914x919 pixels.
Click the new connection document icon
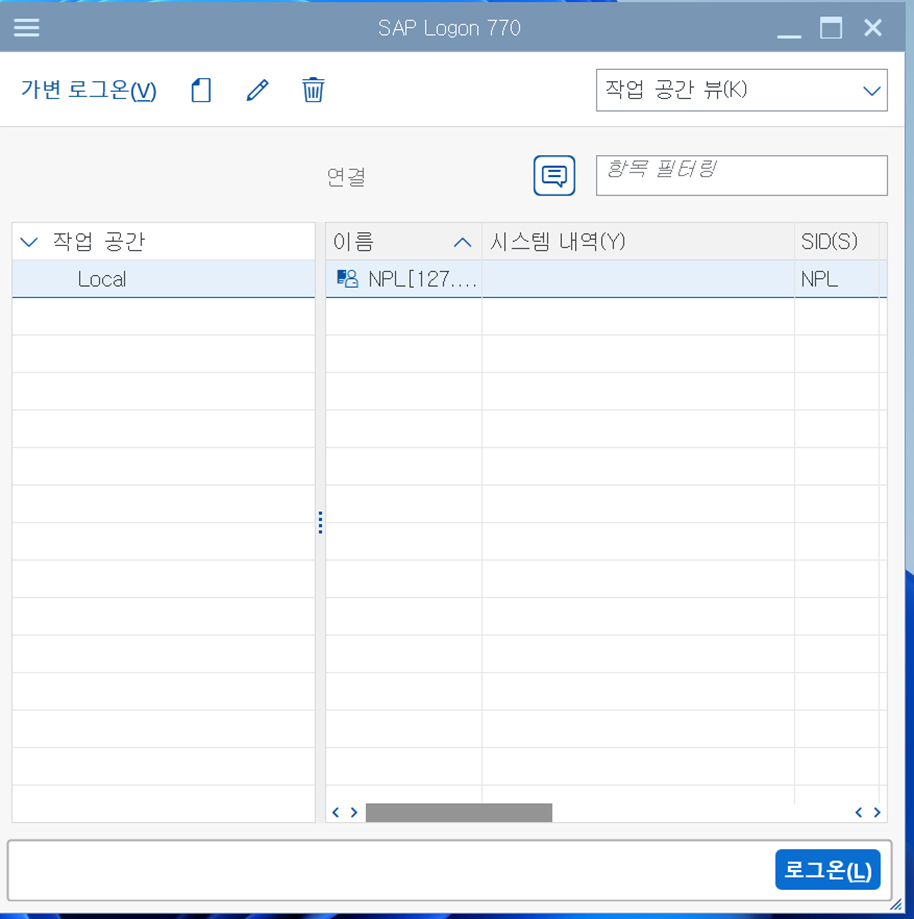(x=201, y=90)
